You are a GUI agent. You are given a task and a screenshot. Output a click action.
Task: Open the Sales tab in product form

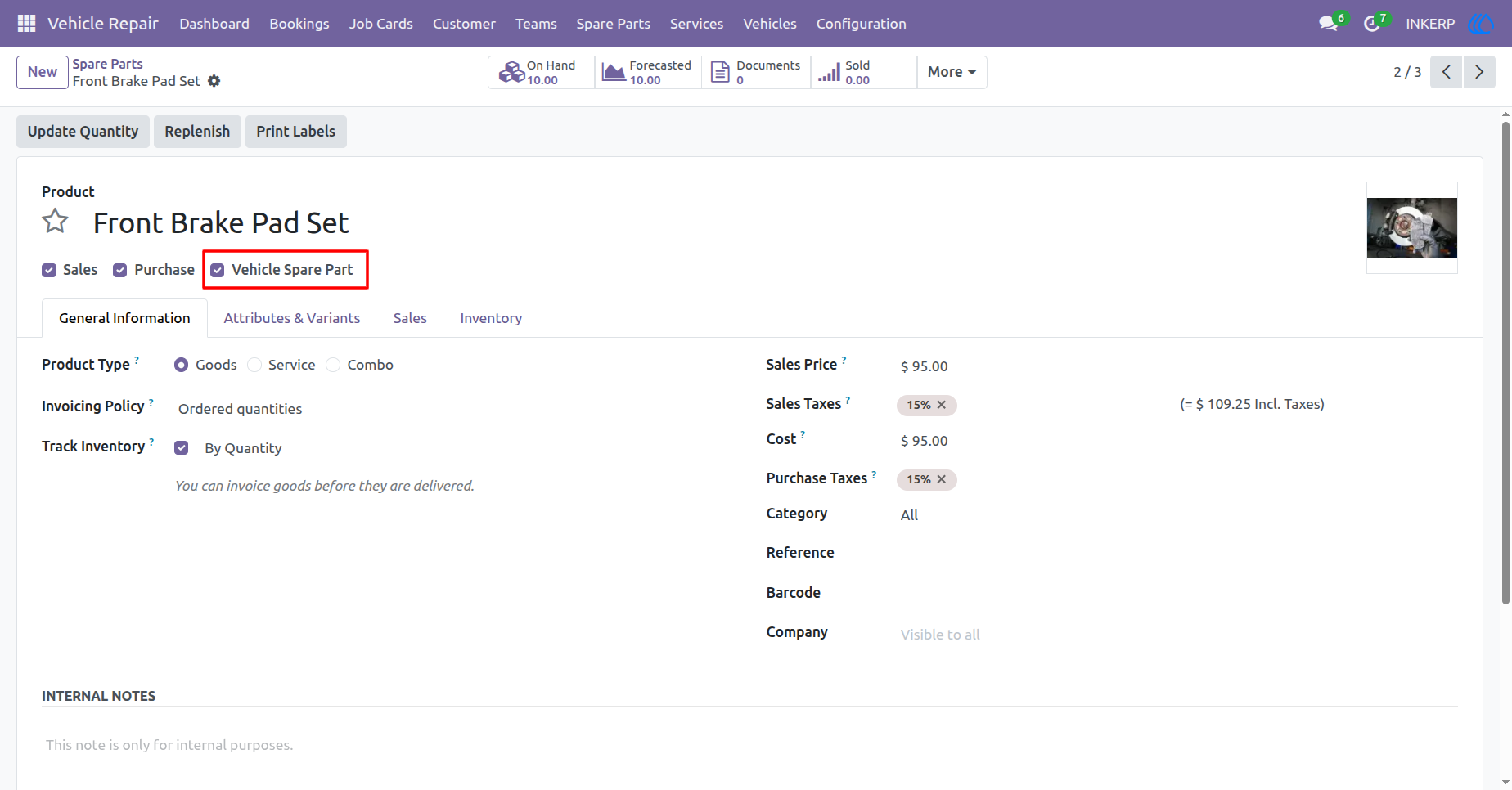click(410, 318)
